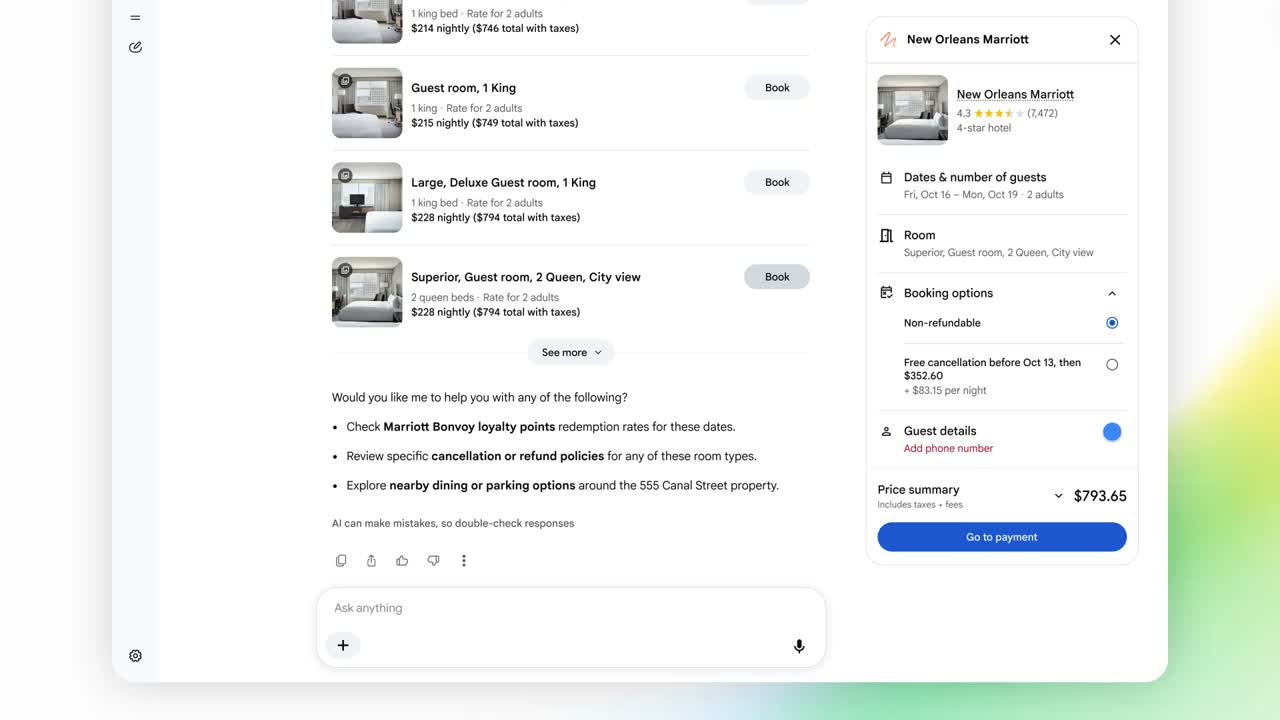Go to payment for the booking
The width and height of the screenshot is (1280, 720).
coord(1002,537)
